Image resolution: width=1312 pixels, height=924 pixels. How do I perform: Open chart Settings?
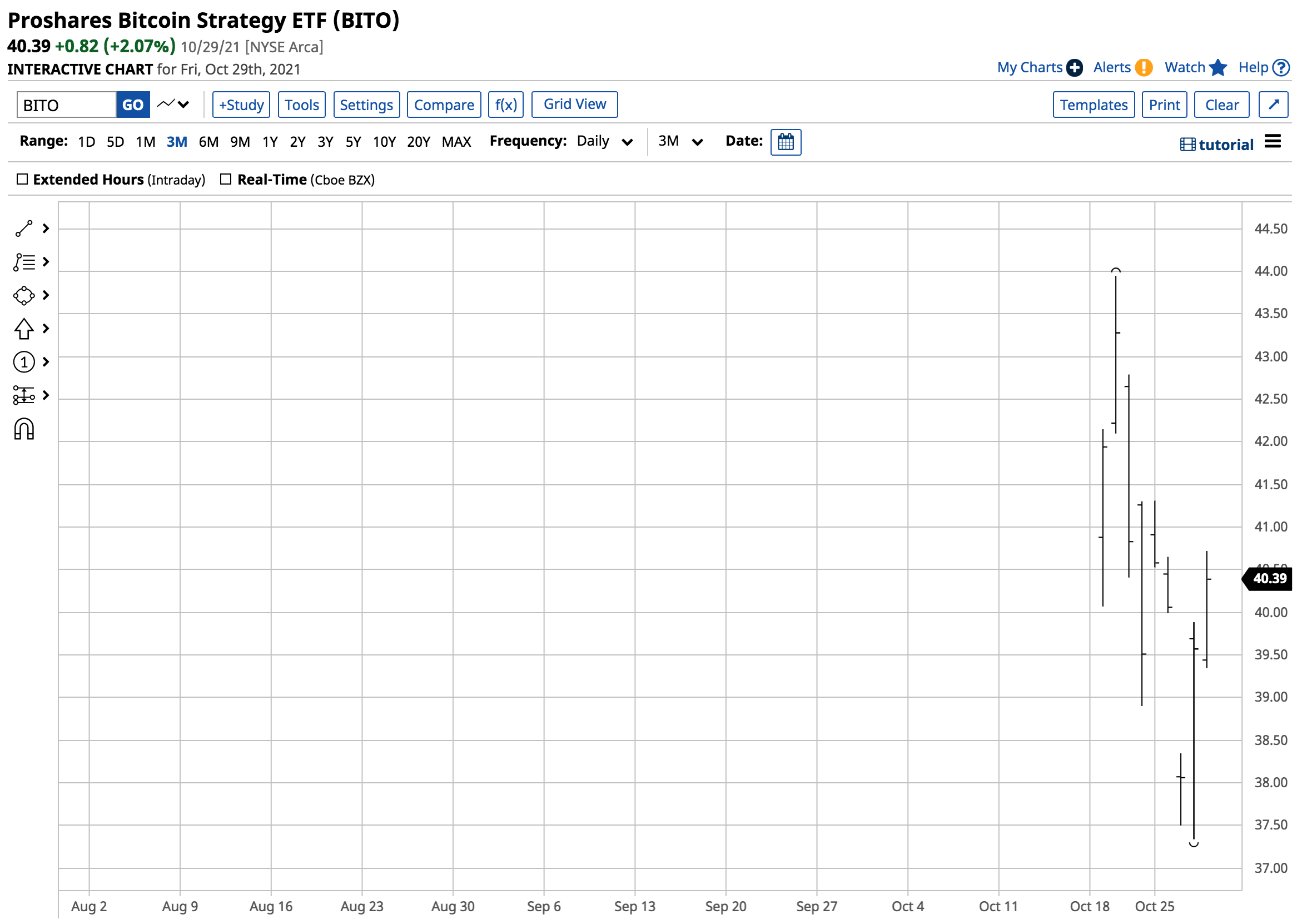coord(367,105)
